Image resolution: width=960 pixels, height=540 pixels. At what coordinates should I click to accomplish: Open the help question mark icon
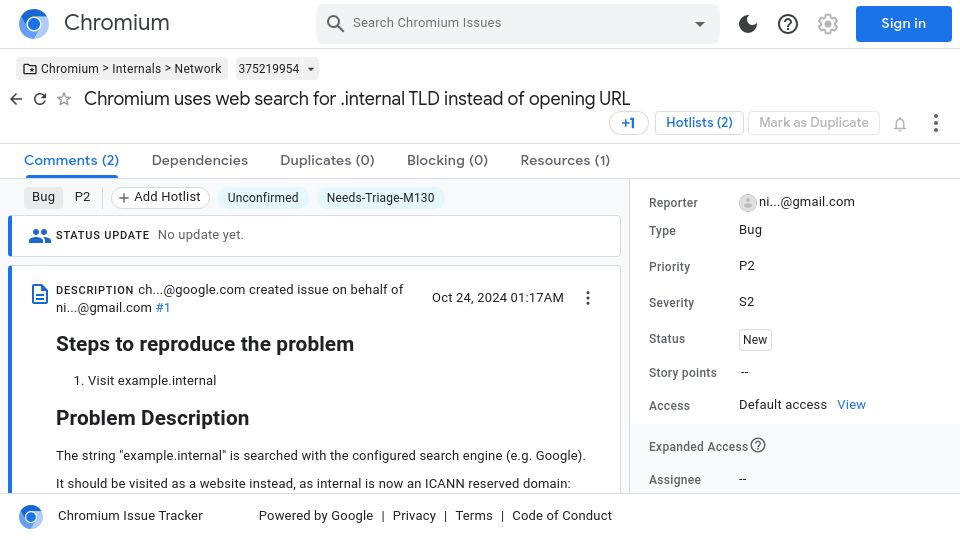pos(787,24)
